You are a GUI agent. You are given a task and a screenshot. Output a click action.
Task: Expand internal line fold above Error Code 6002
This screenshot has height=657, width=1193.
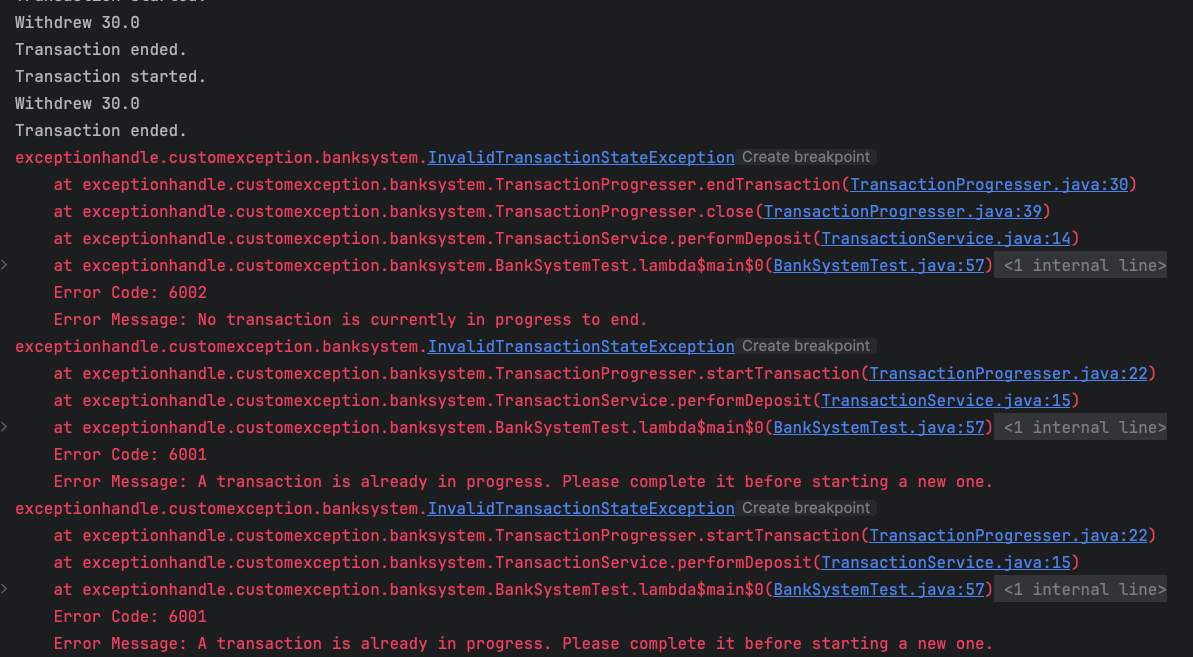(x=1080, y=265)
